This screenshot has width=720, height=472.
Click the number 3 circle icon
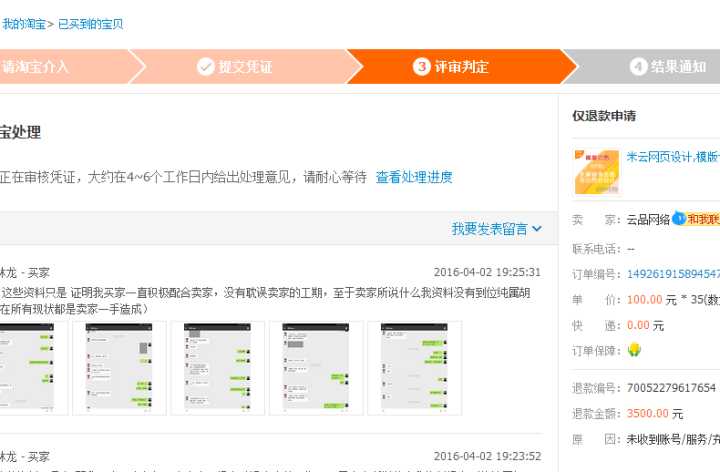pyautogui.click(x=422, y=67)
